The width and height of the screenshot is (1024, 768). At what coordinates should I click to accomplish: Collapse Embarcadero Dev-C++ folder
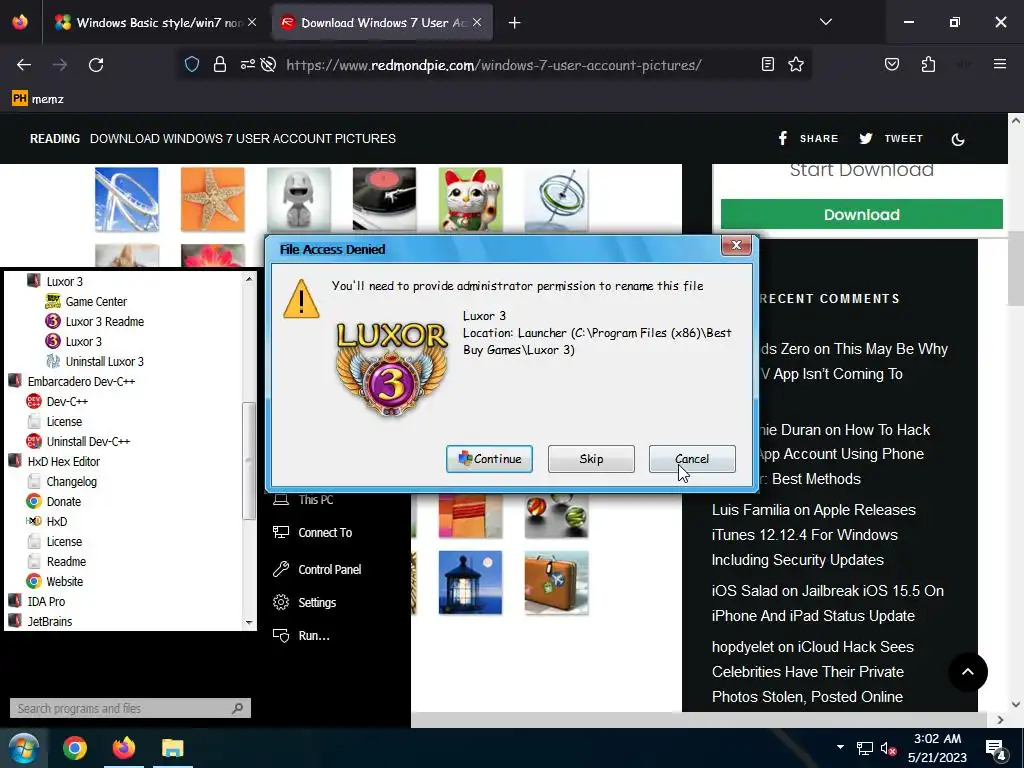pyautogui.click(x=72, y=381)
